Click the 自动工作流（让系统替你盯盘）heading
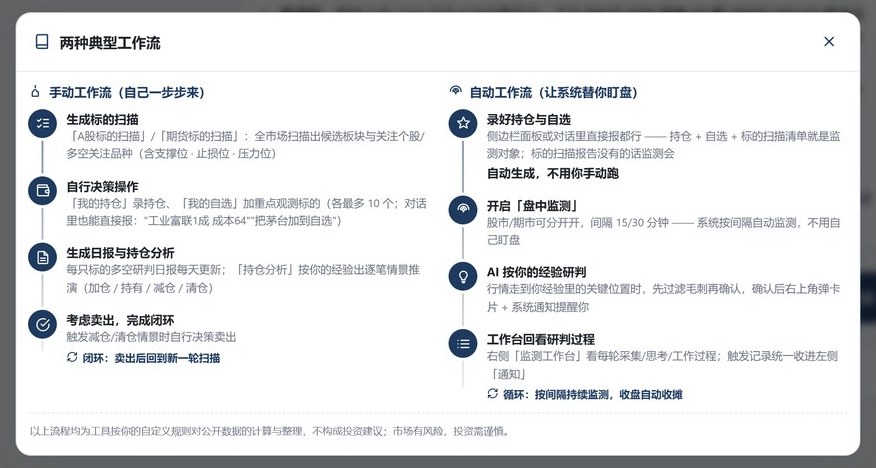This screenshot has width=876, height=468. (x=554, y=92)
